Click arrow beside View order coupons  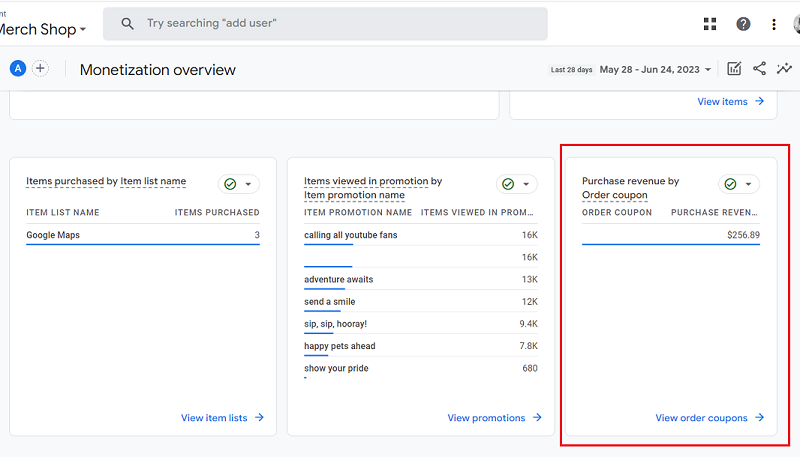760,417
